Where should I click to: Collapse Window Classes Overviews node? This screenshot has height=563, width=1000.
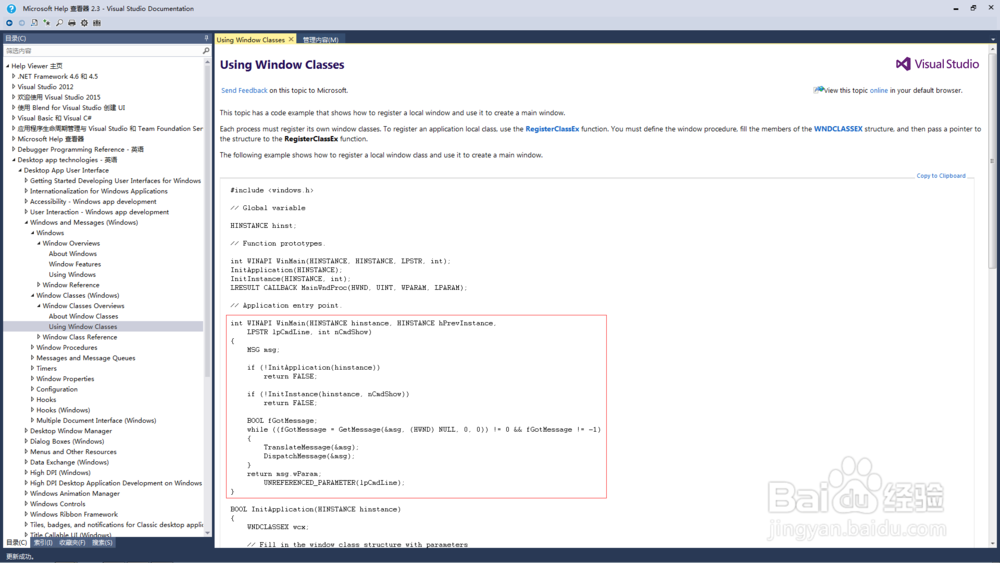pos(38,305)
